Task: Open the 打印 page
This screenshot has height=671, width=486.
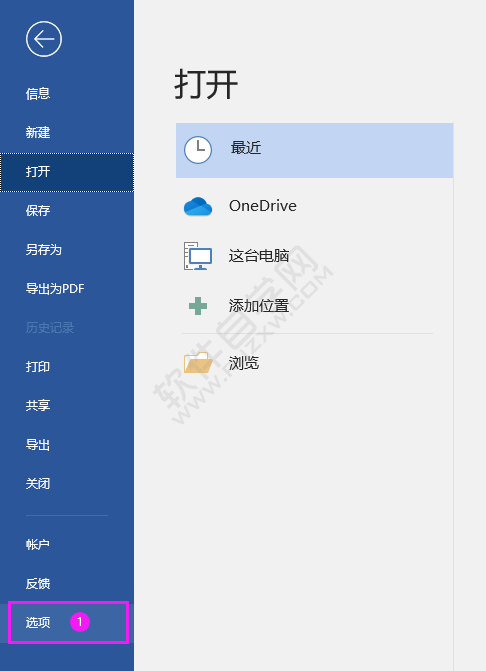Action: (67, 367)
